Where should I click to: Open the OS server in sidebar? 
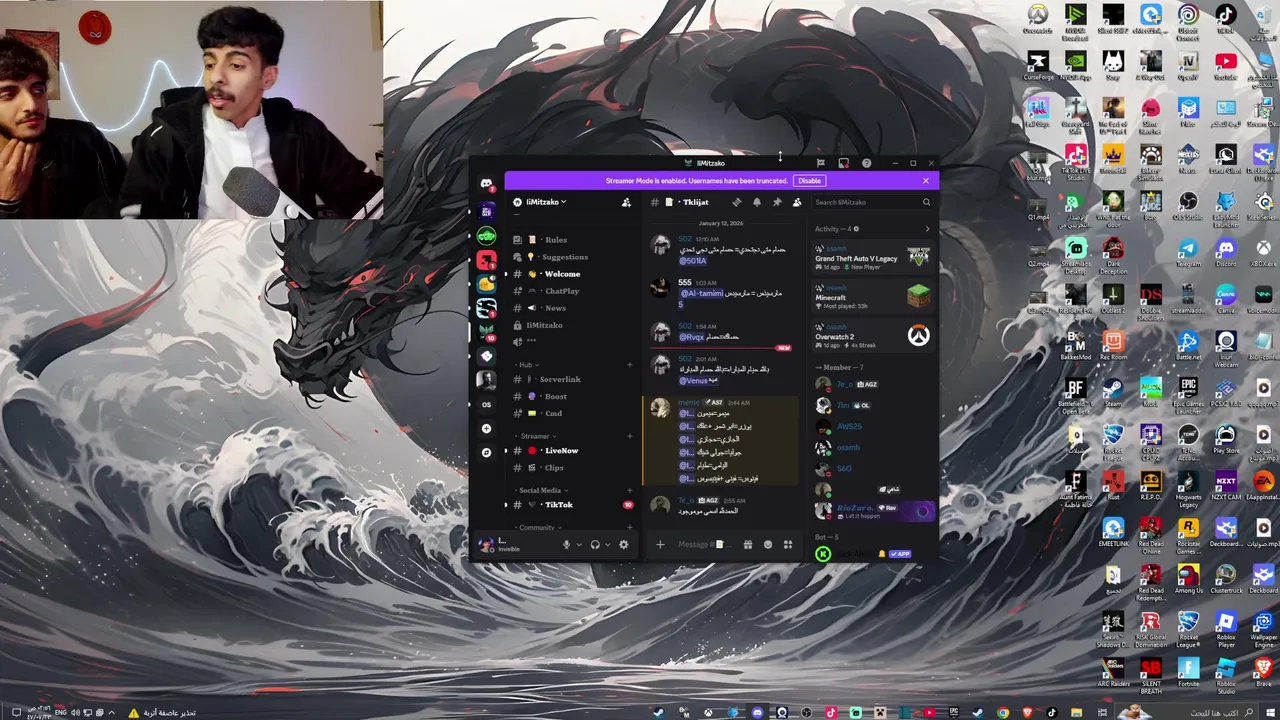pos(486,404)
